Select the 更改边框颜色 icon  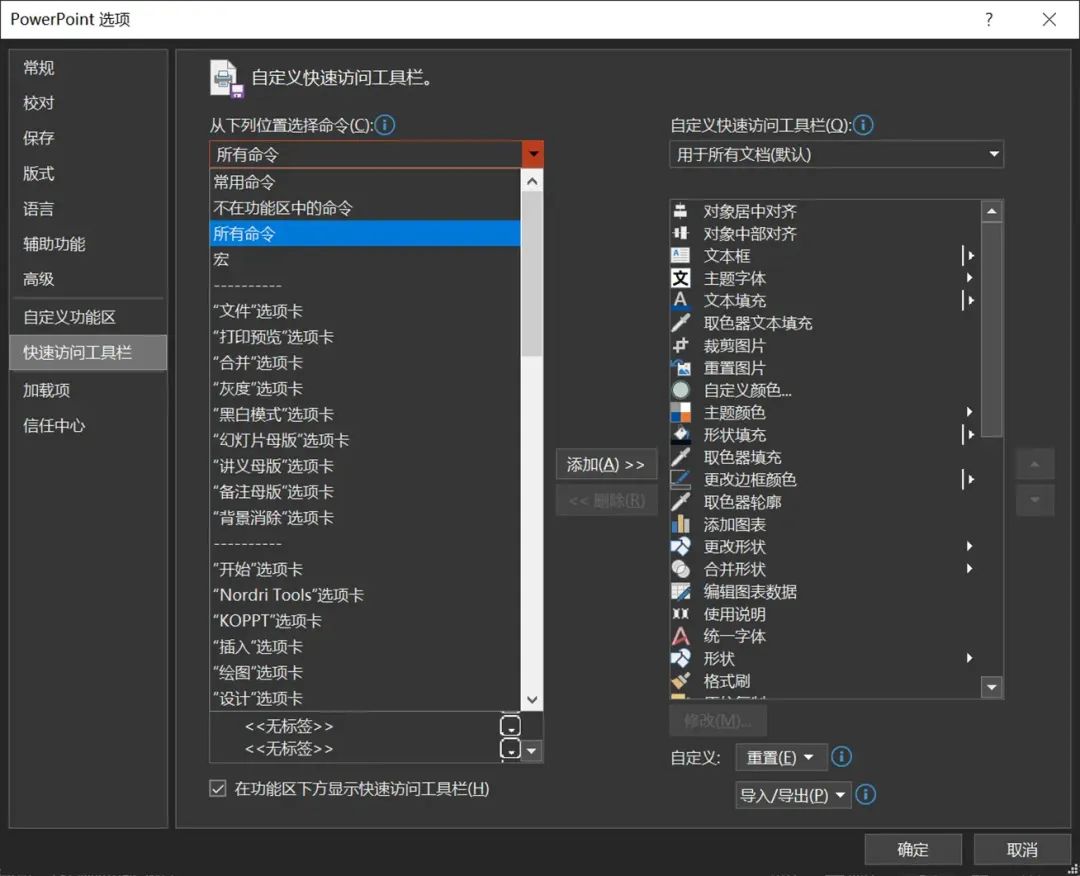tap(681, 479)
